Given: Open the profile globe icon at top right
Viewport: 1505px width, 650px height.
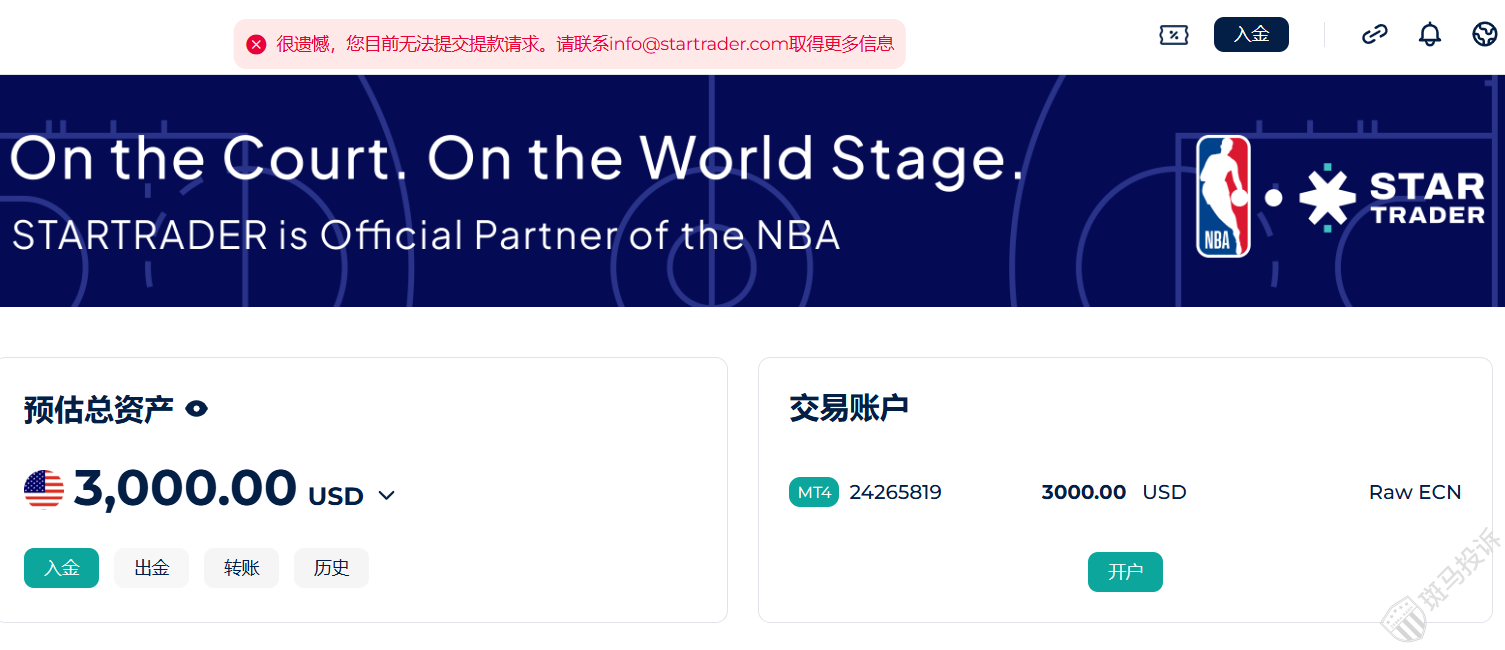Looking at the screenshot, I should tap(1485, 35).
